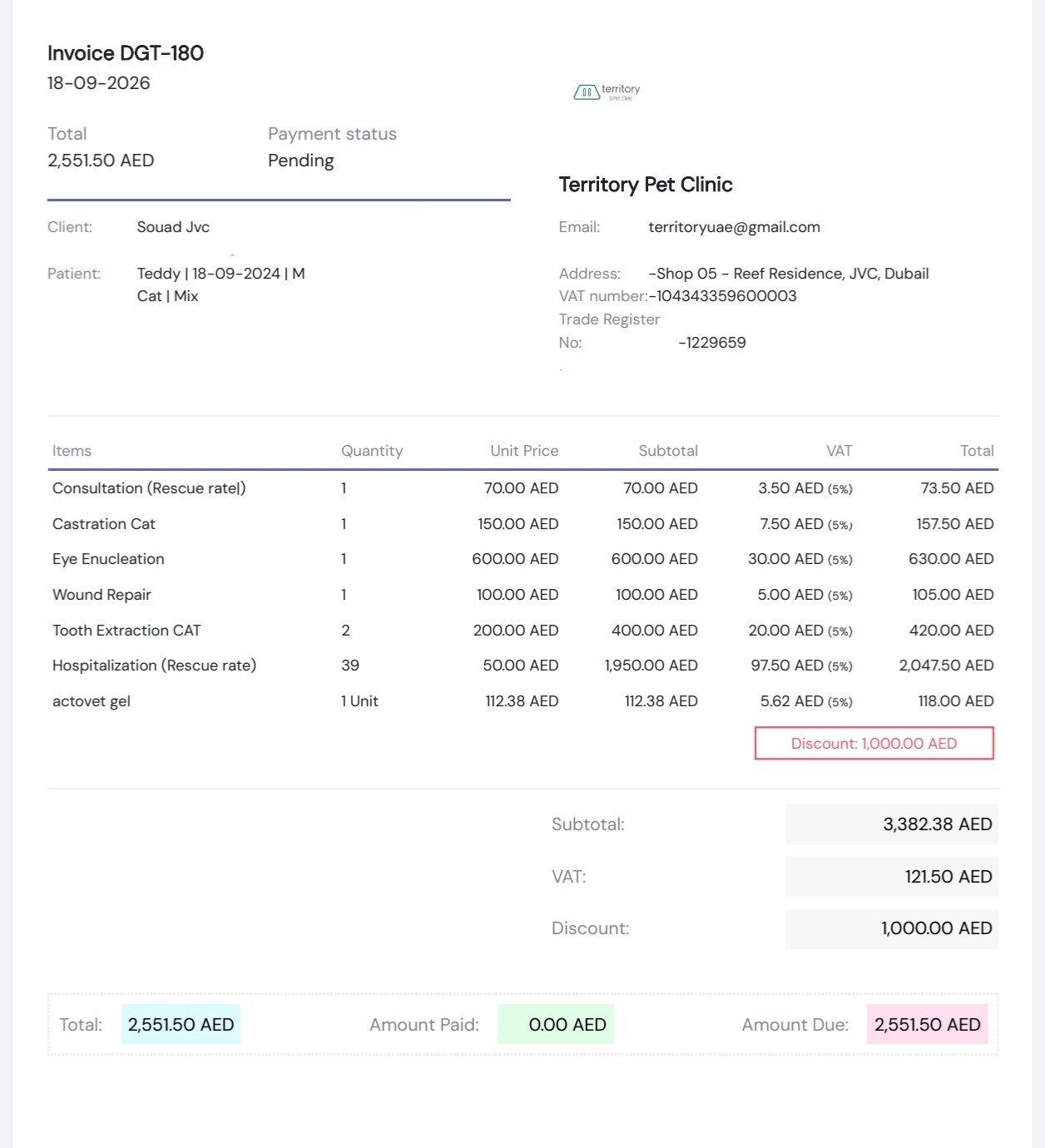Click the Cat | Mix species line
Image resolution: width=1045 pixels, height=1148 pixels.
167,296
